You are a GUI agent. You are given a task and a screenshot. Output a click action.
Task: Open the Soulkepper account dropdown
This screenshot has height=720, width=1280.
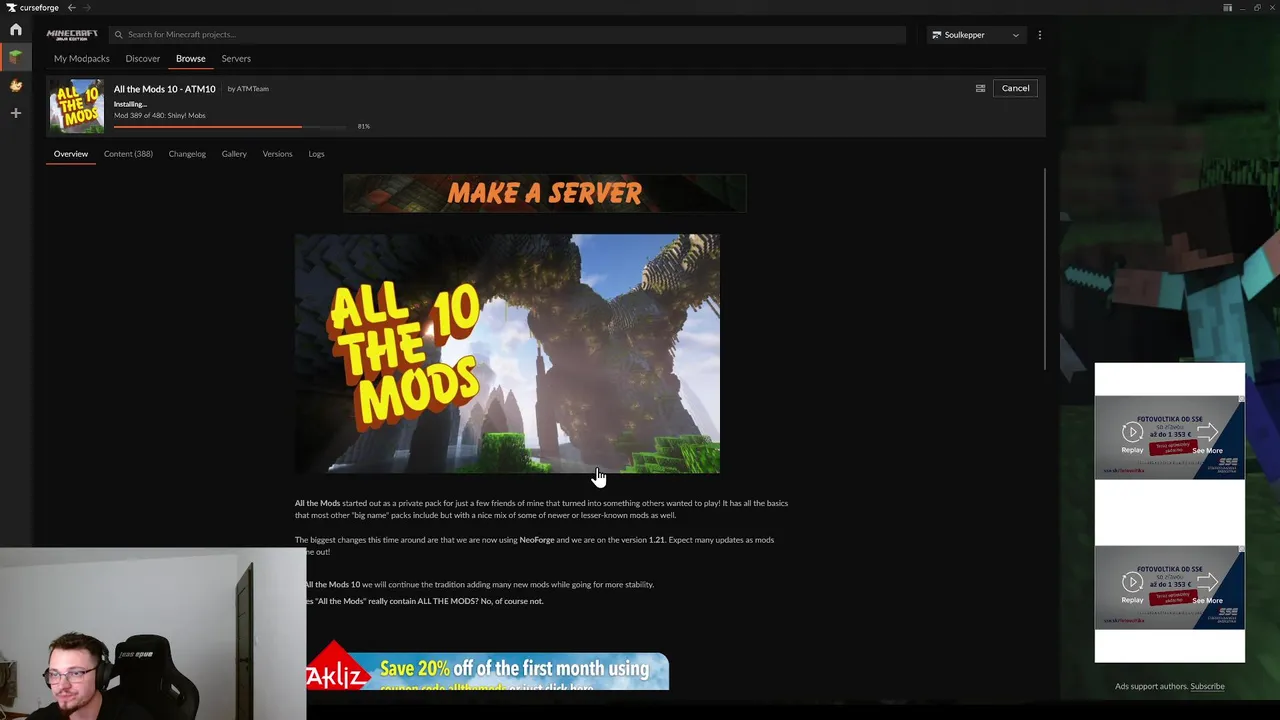point(976,35)
